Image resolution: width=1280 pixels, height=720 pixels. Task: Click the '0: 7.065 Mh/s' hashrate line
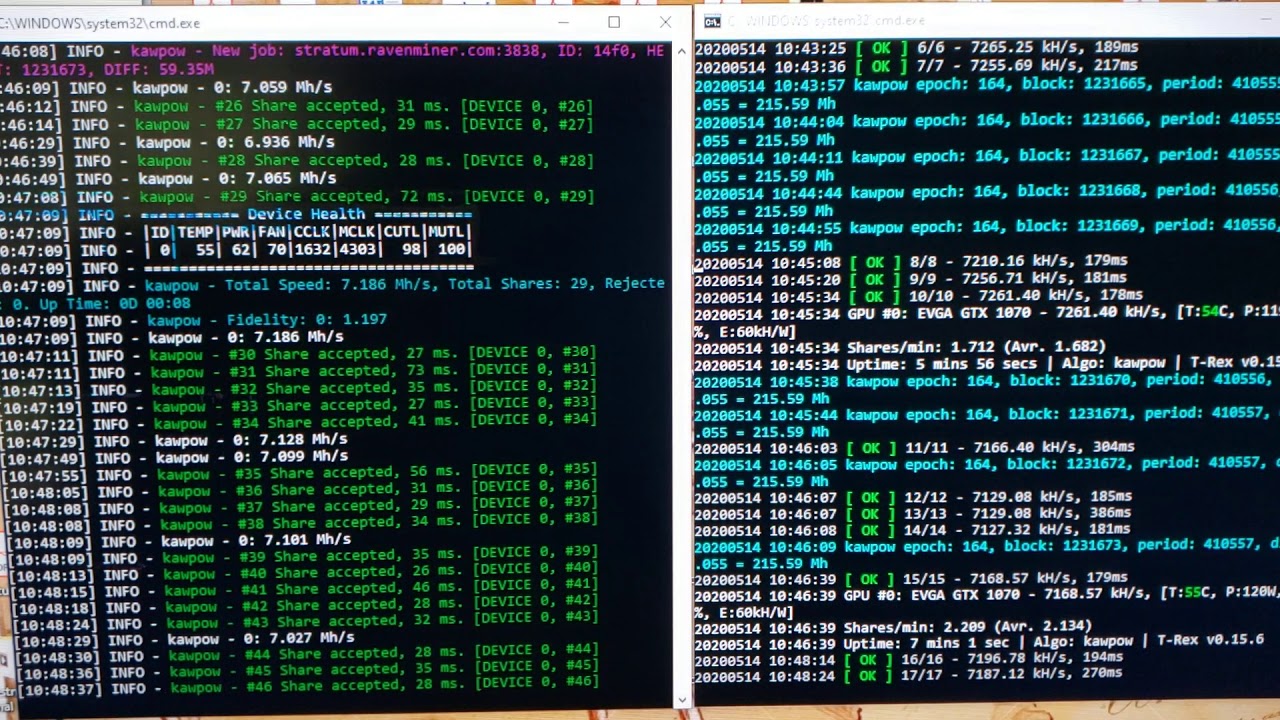169,179
